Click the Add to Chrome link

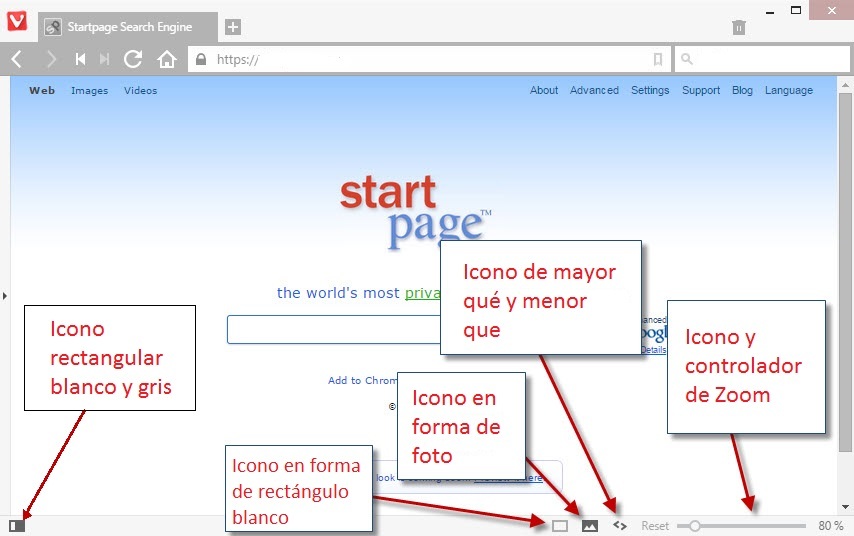(363, 380)
